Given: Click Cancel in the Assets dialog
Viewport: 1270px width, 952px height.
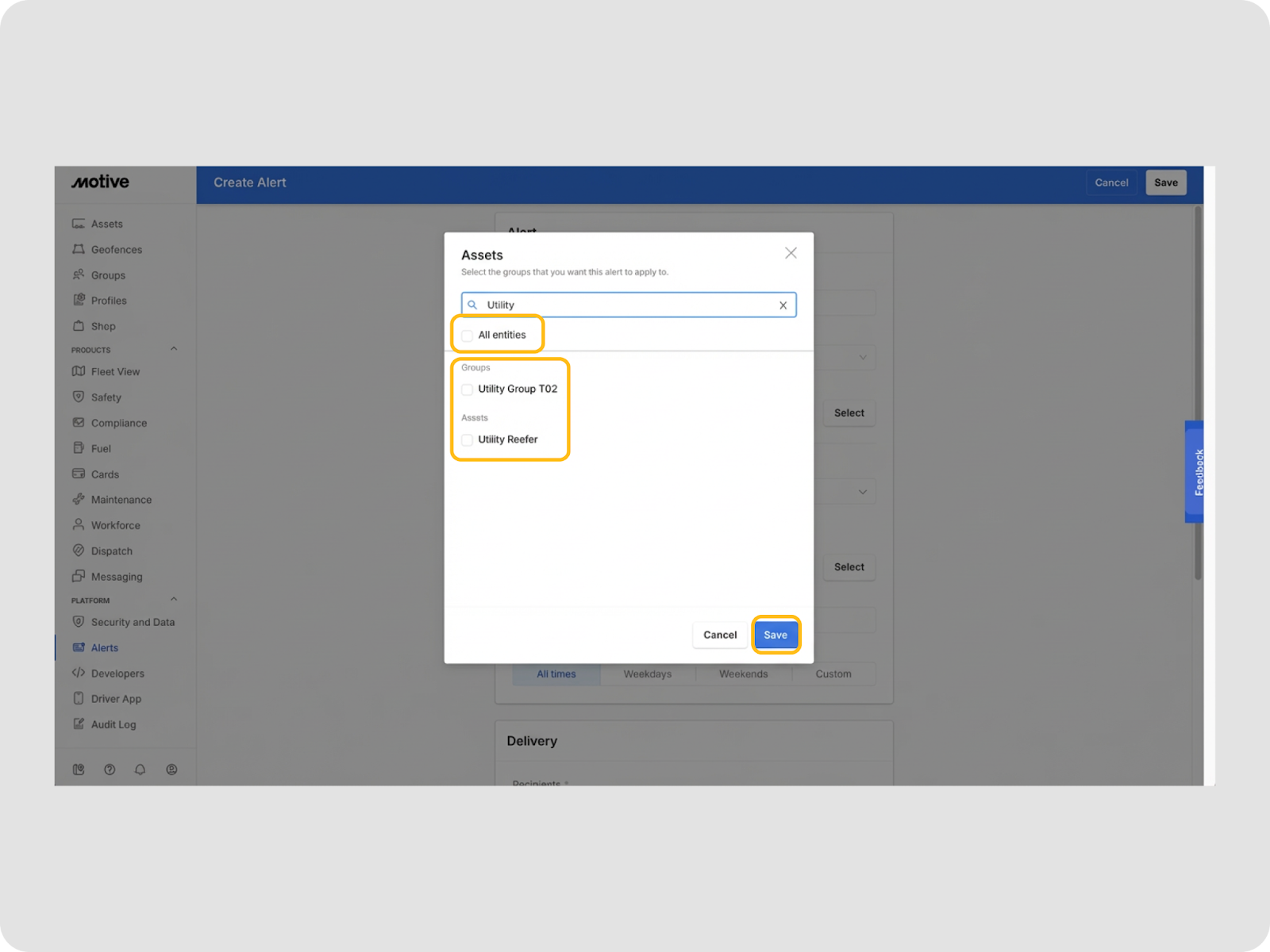Looking at the screenshot, I should point(720,635).
